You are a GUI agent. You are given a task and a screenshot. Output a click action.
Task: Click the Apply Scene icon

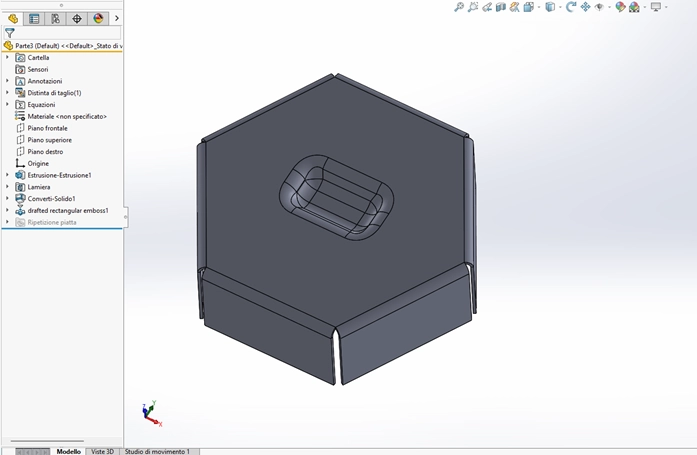[x=634, y=7]
